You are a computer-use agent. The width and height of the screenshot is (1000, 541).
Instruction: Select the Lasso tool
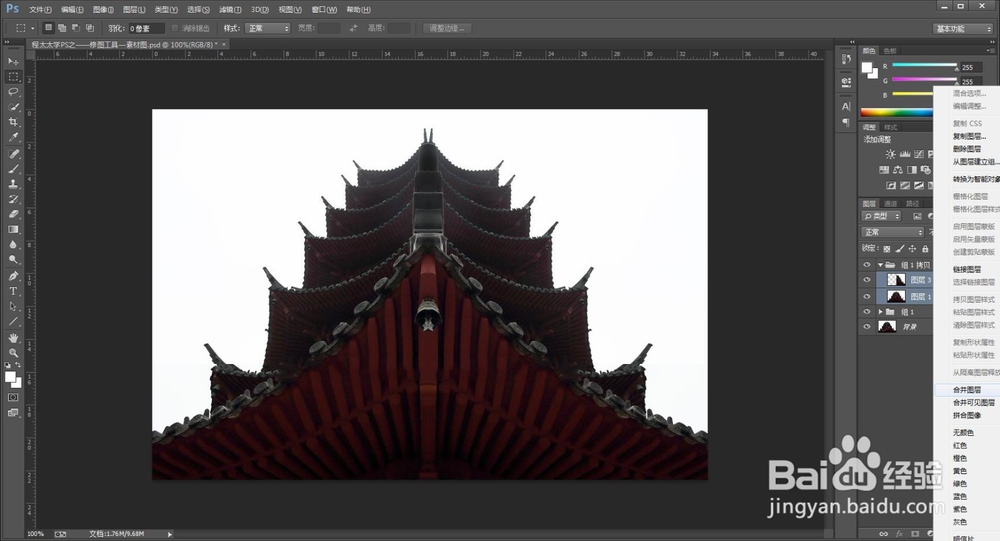[14, 91]
